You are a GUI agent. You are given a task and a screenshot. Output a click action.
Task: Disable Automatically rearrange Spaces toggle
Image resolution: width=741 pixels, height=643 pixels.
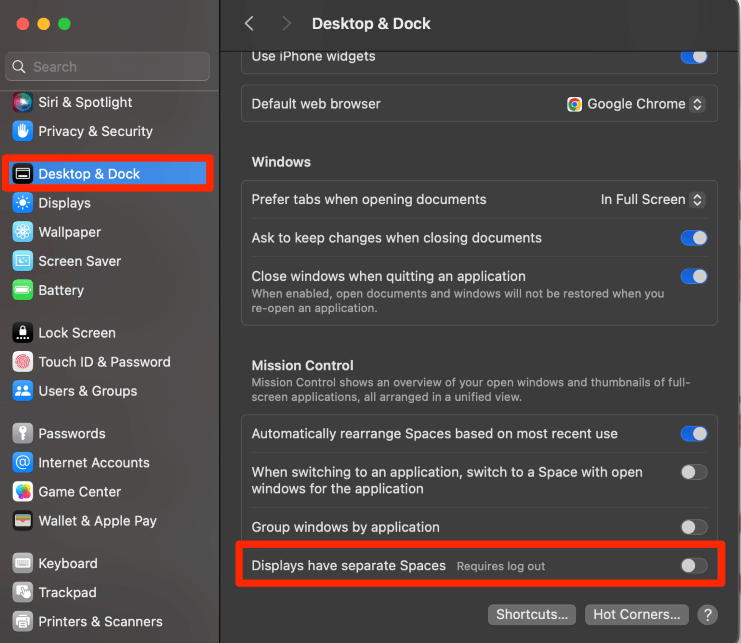[x=693, y=434]
